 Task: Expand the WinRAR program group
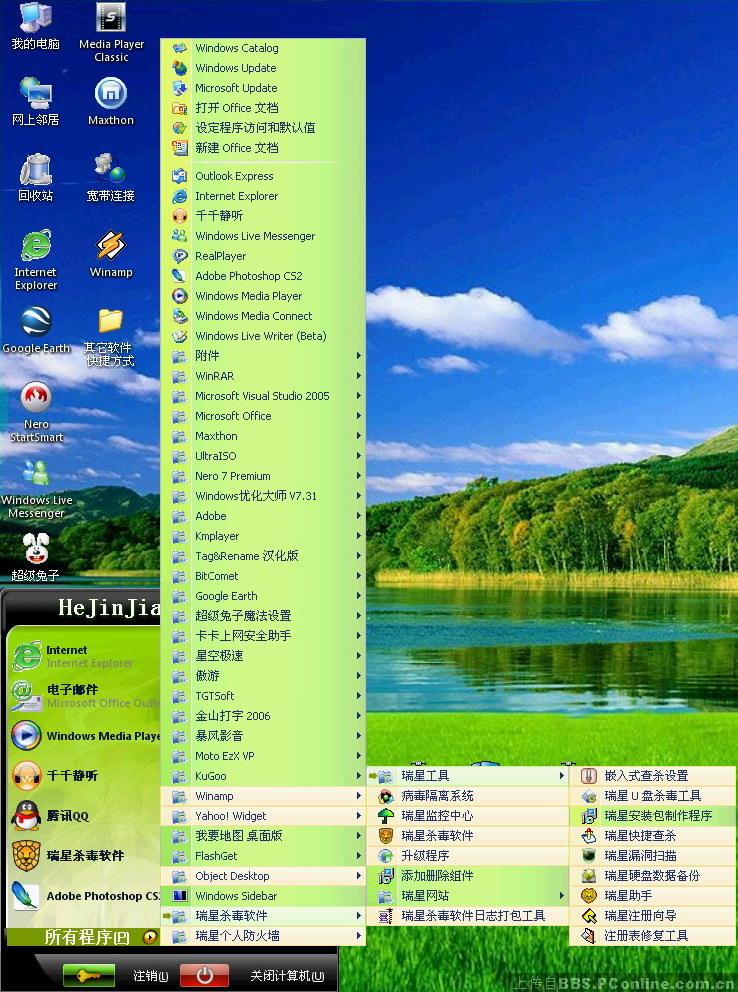click(263, 376)
